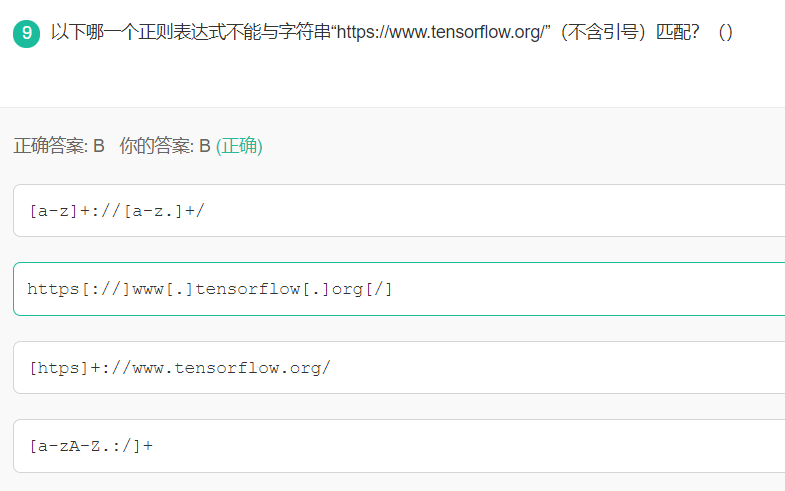
Task: Click the 正确答案: B label
Action: click(x=59, y=146)
